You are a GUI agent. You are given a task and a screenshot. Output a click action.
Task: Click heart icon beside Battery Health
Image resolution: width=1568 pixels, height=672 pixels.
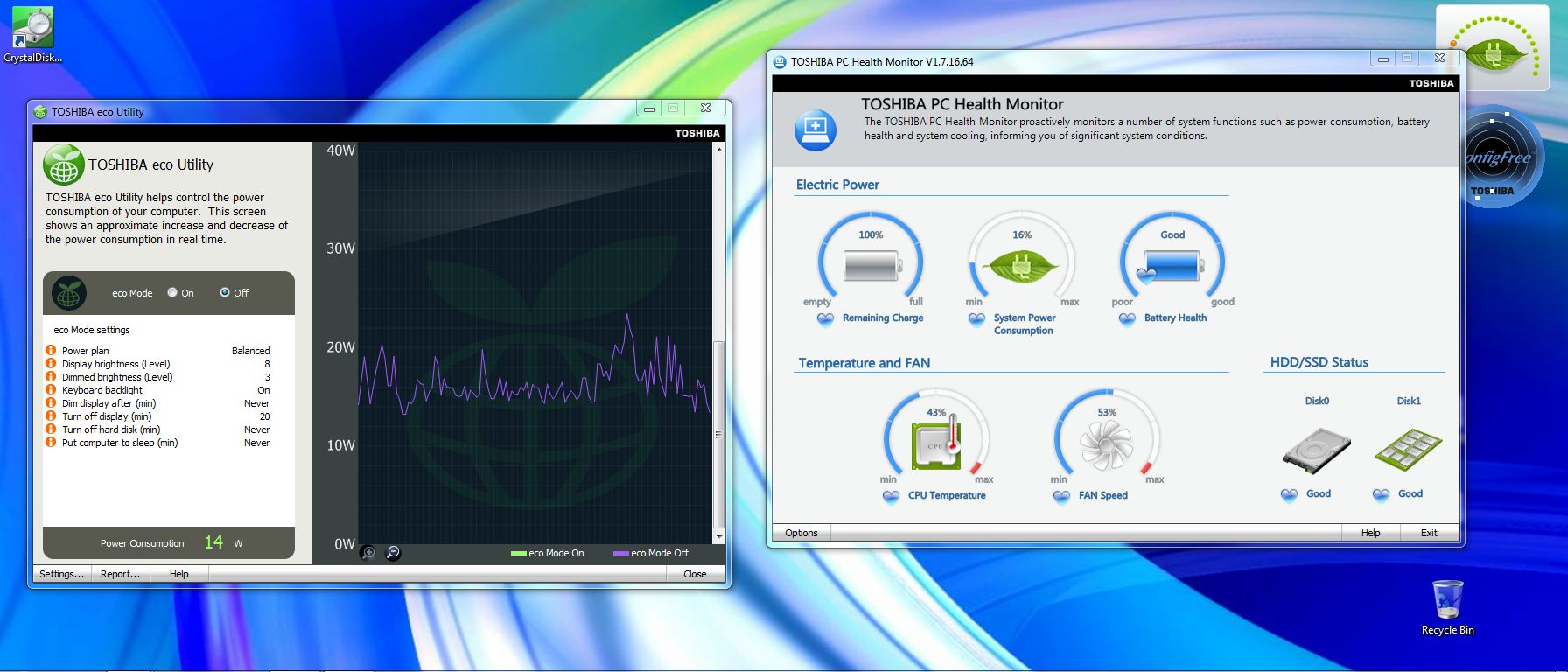(x=1127, y=318)
